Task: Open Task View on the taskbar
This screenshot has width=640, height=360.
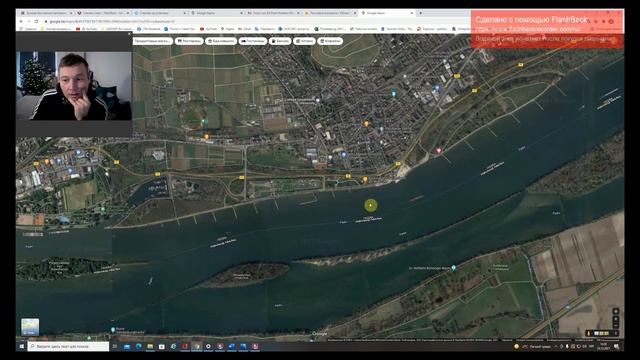Action: (x=115, y=347)
